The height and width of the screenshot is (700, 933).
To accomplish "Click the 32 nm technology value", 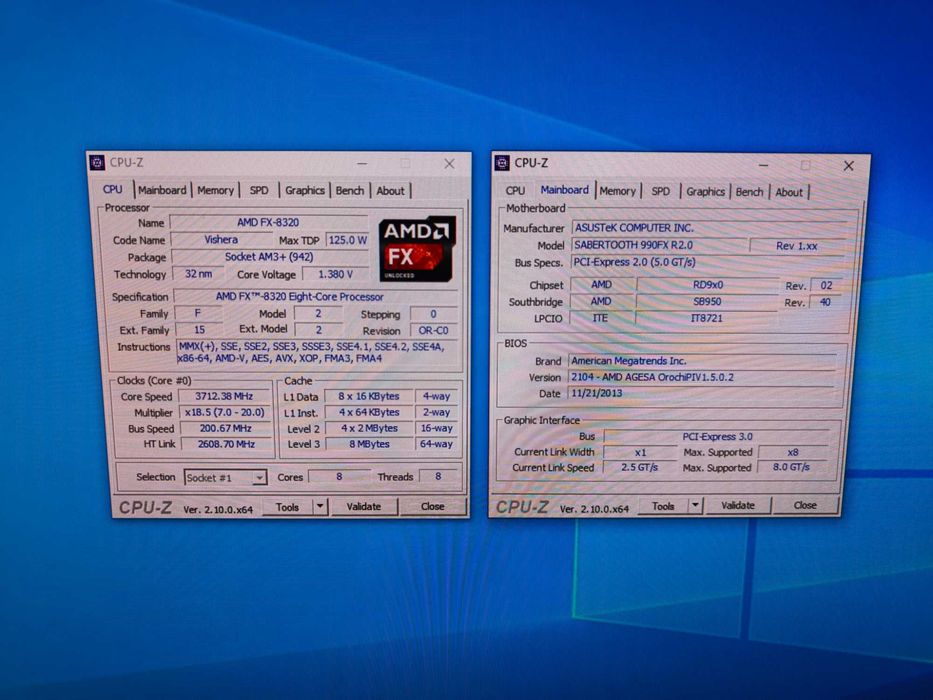I will click(x=198, y=274).
